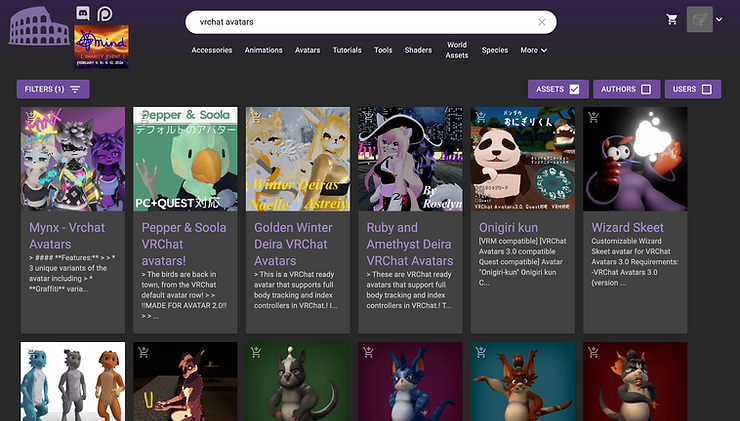View the Pepper & Soola bird thumbnail
This screenshot has height=421, width=740.
185,159
